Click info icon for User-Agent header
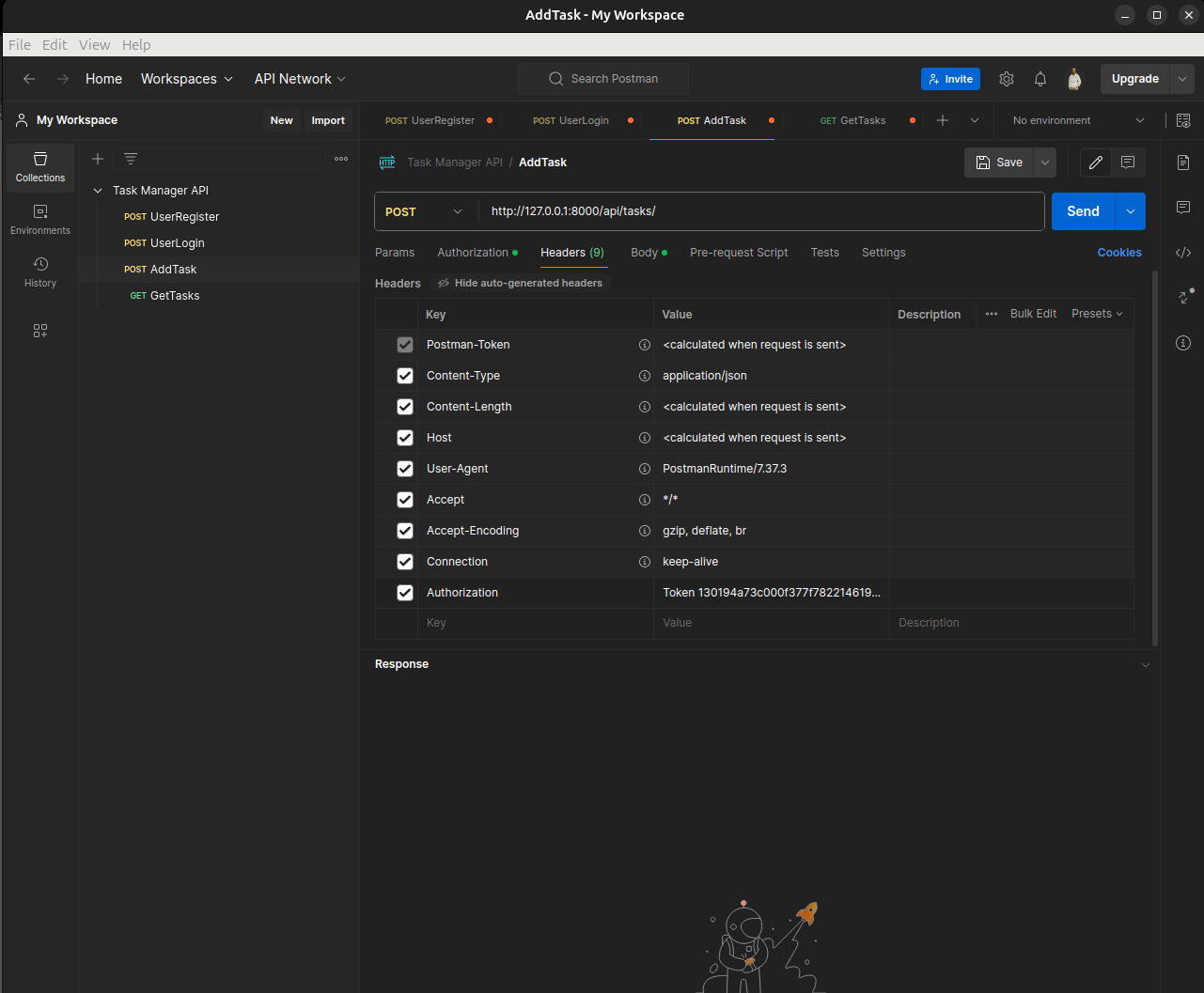The image size is (1204, 993). click(645, 469)
